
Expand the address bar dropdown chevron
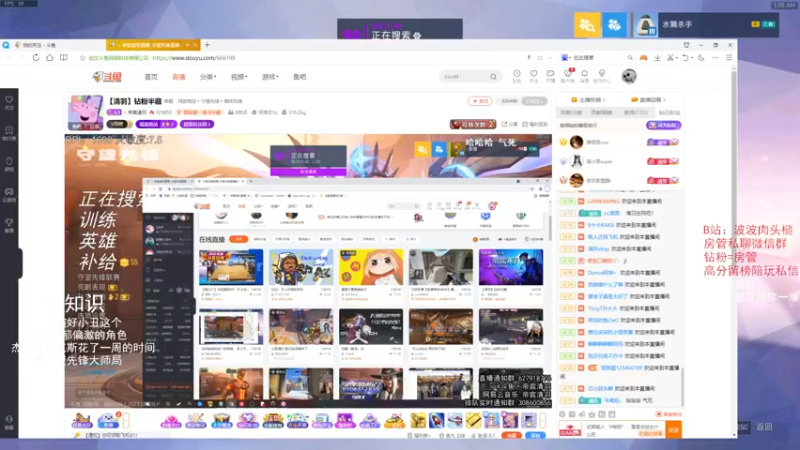550,58
